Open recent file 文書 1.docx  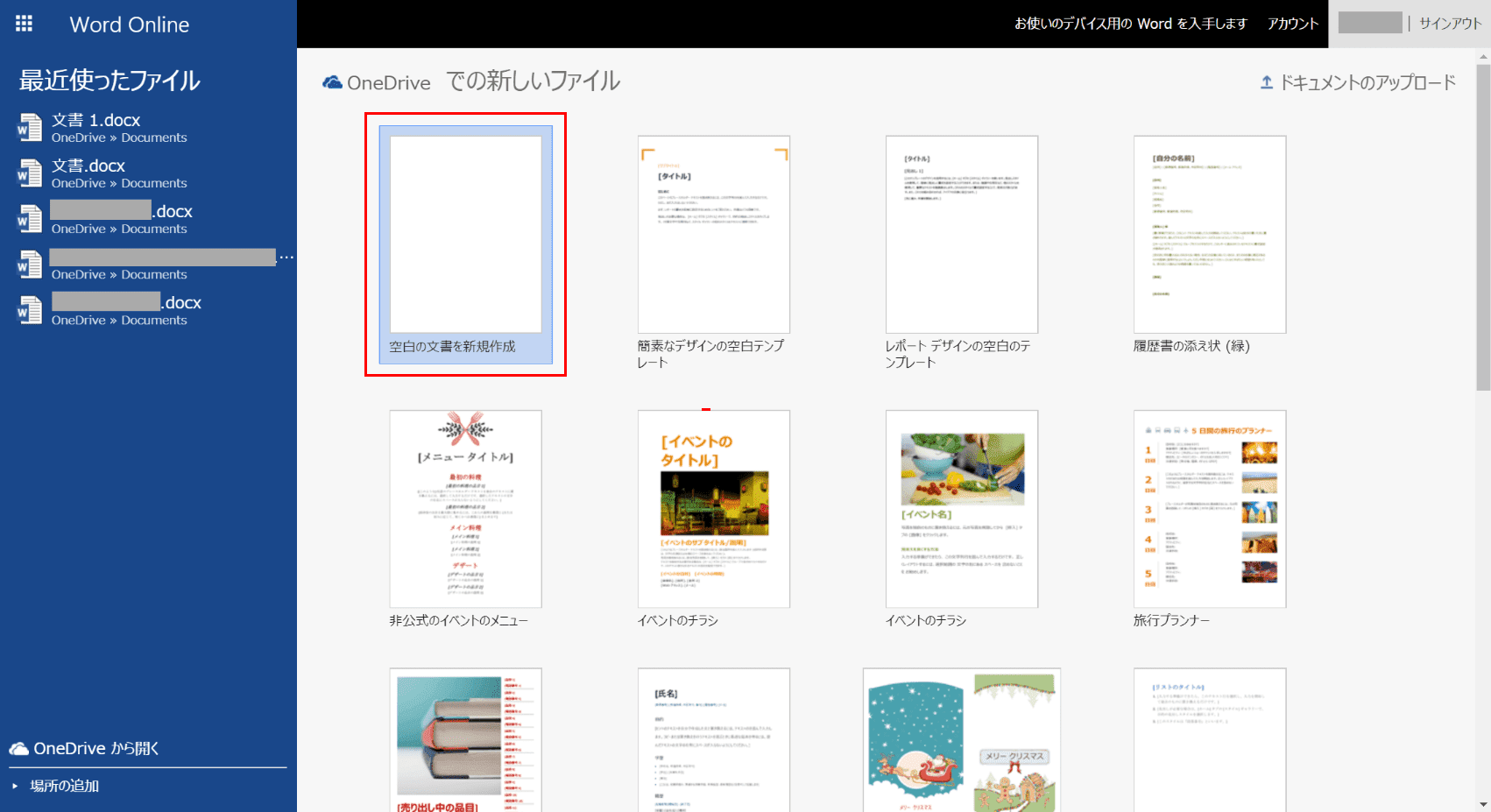[x=96, y=120]
